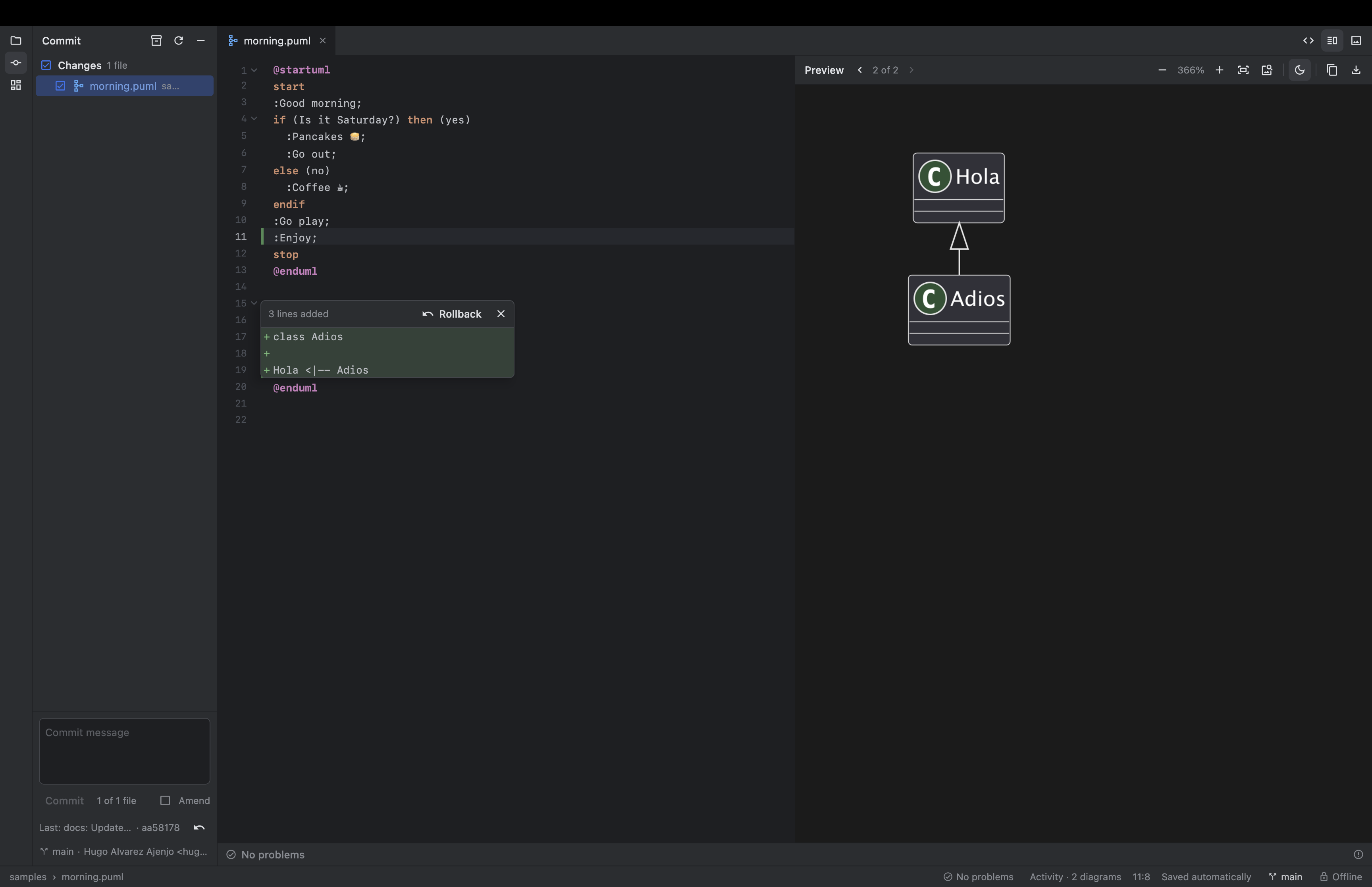This screenshot has height=887, width=1372.
Task: Go to next diagram in Preview
Action: (x=911, y=70)
